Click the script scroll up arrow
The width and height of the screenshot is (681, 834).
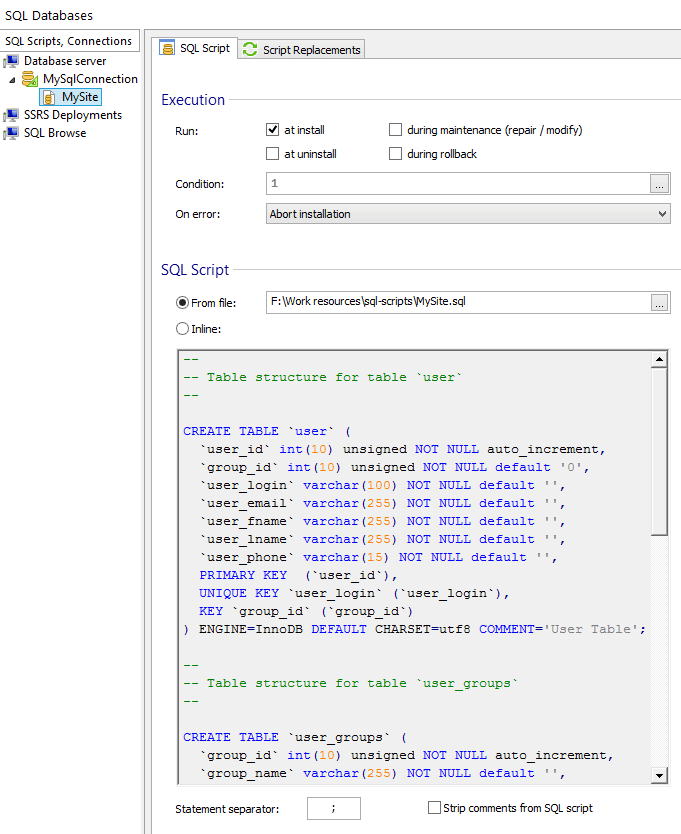pos(659,360)
